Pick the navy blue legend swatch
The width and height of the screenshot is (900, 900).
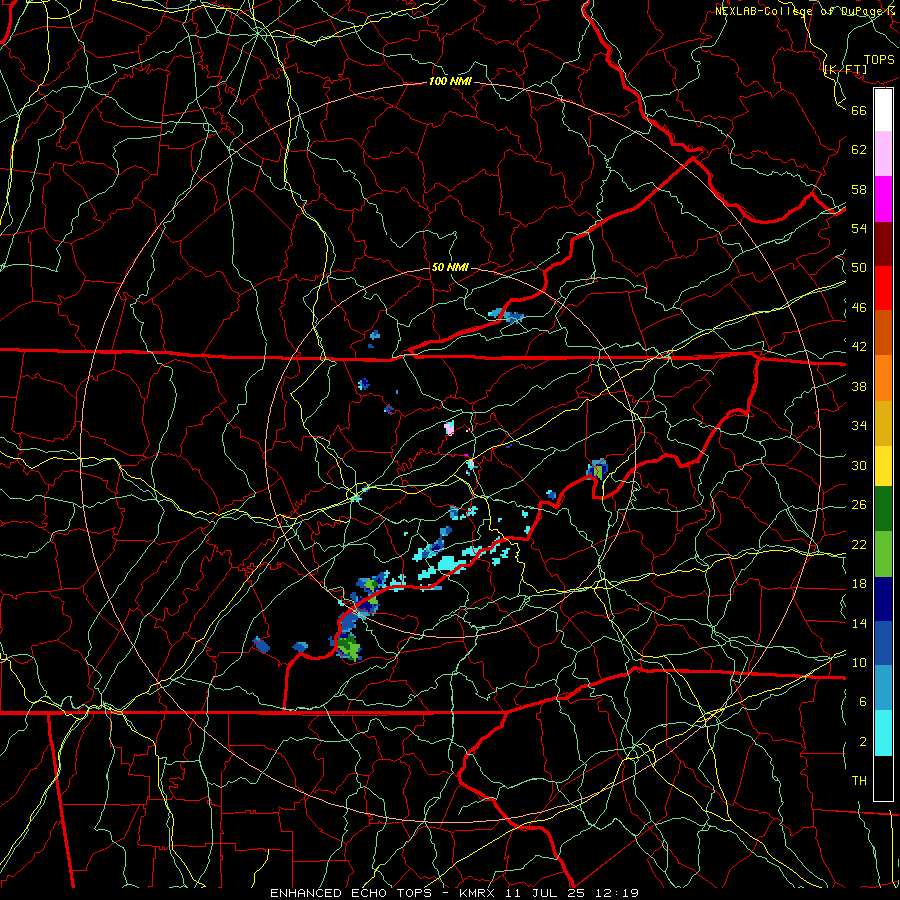(x=883, y=599)
